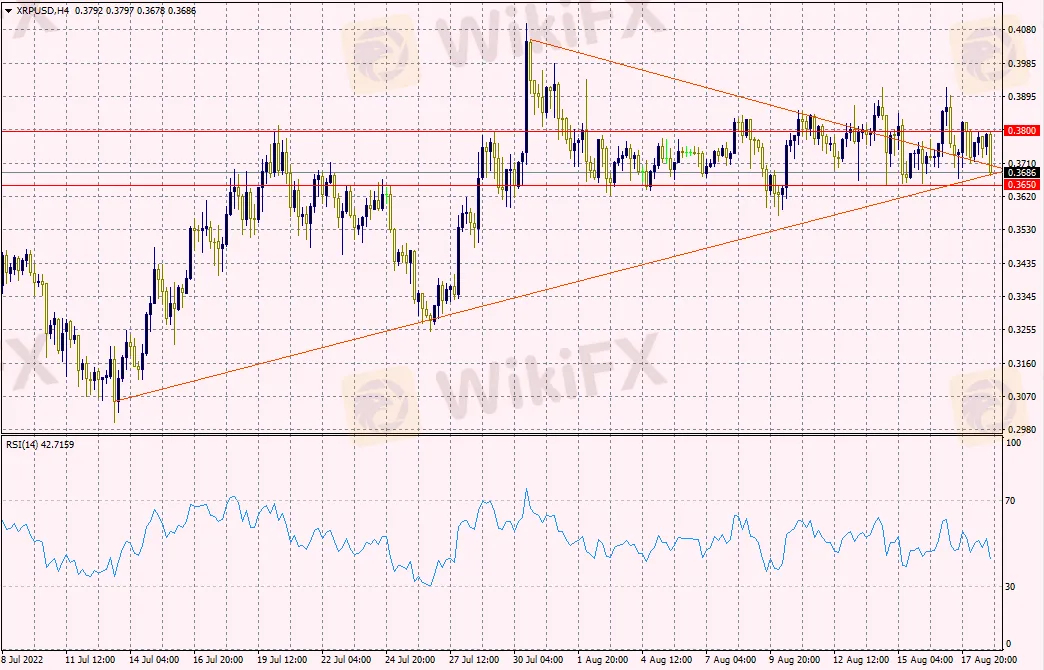
Task: Click the 0.3160 price axis label
Action: (x=1022, y=364)
